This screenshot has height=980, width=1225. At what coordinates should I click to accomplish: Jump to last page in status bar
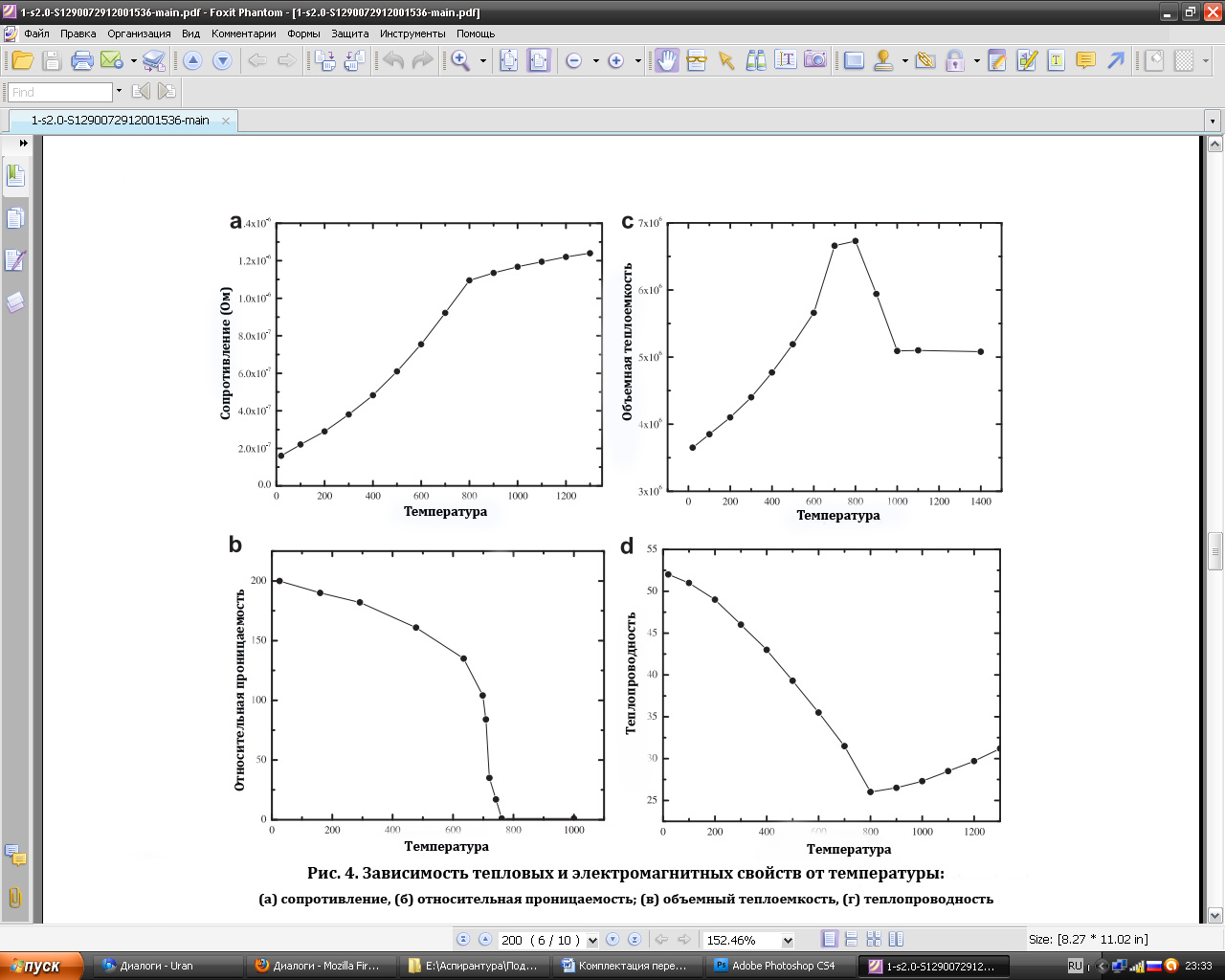pos(634,940)
